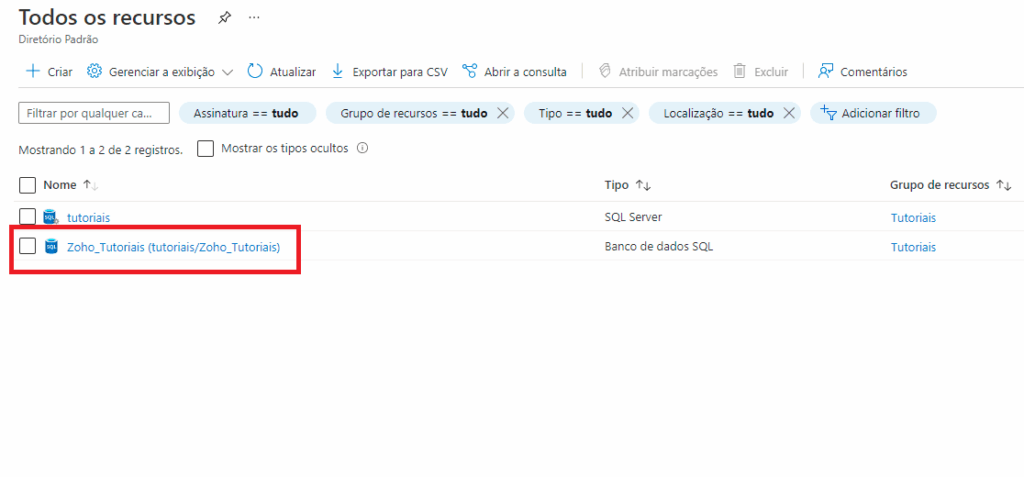
Task: Open the tutoriais resource link
Action: (x=89, y=218)
